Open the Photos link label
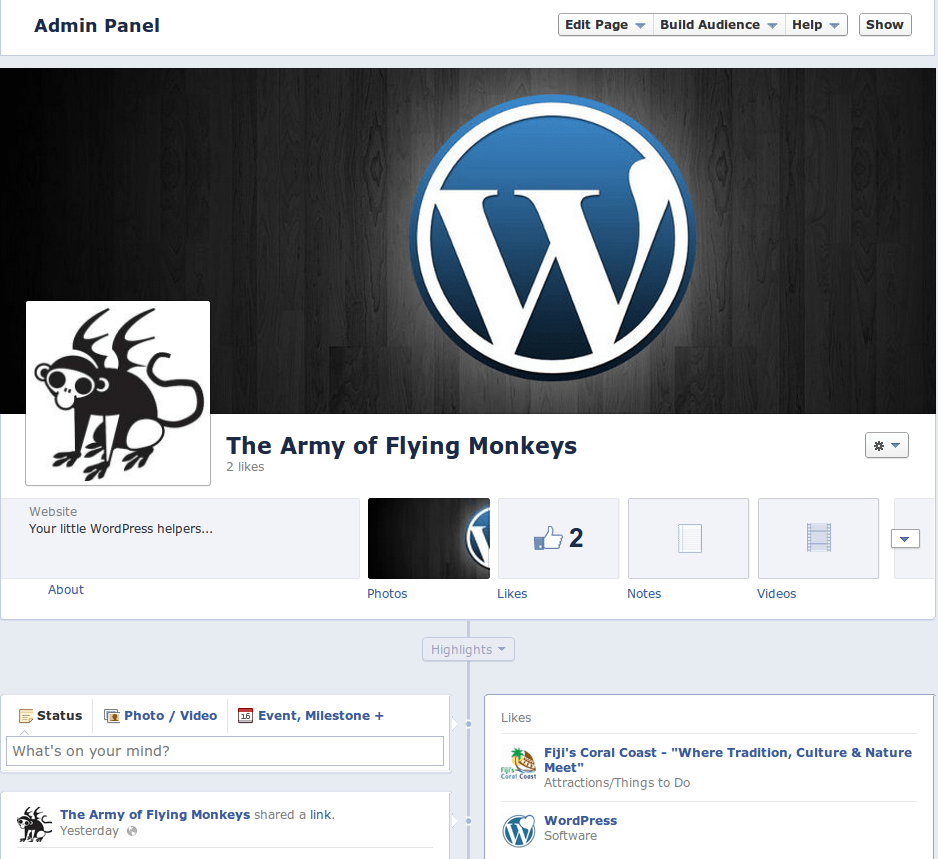The image size is (938, 859). [387, 593]
